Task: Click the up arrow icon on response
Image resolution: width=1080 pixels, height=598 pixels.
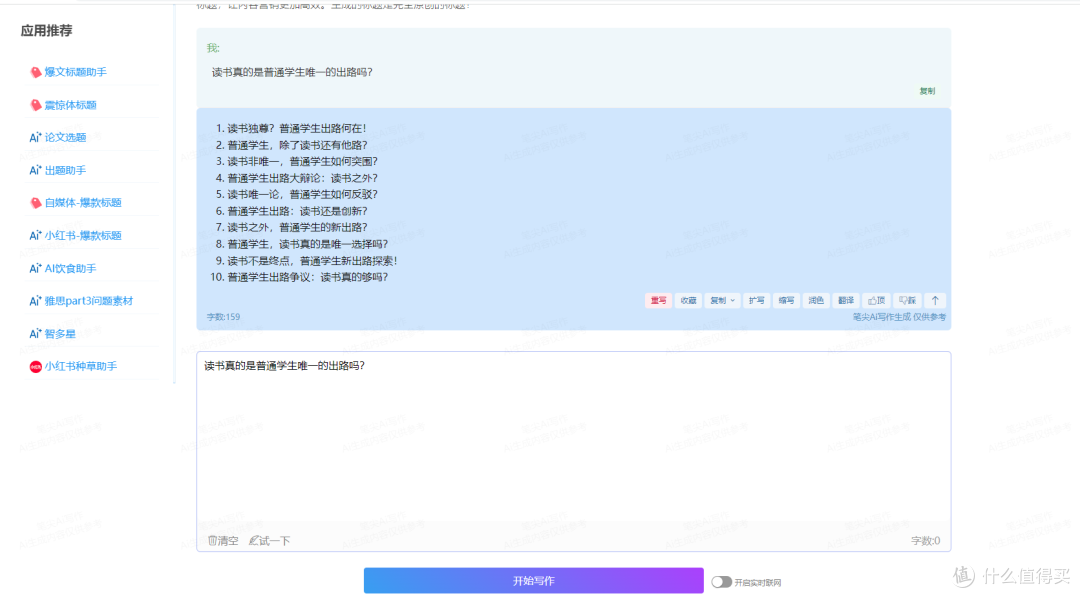Action: [935, 300]
